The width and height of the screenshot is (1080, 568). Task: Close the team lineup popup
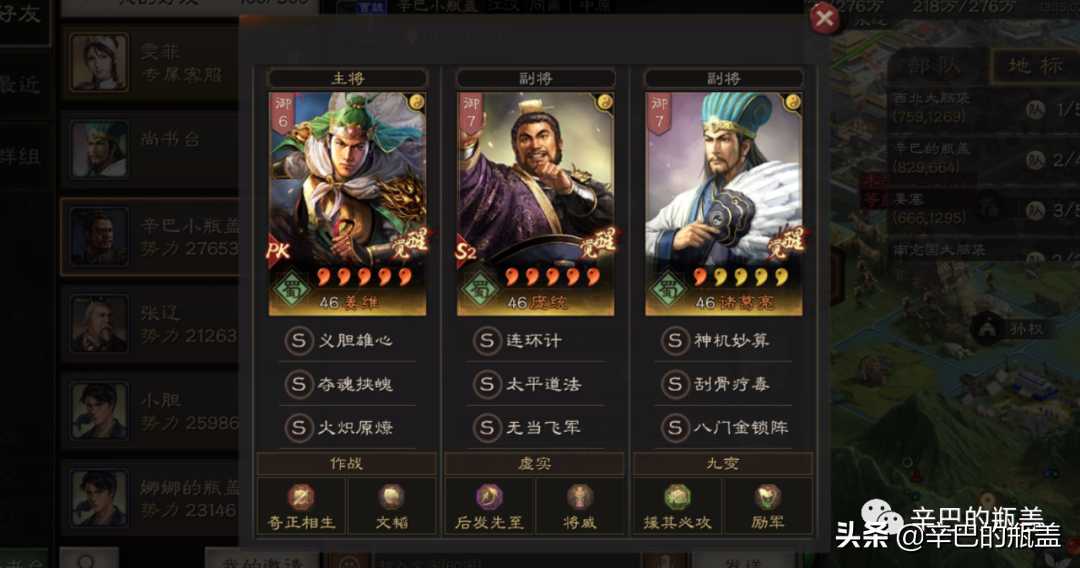(x=824, y=18)
